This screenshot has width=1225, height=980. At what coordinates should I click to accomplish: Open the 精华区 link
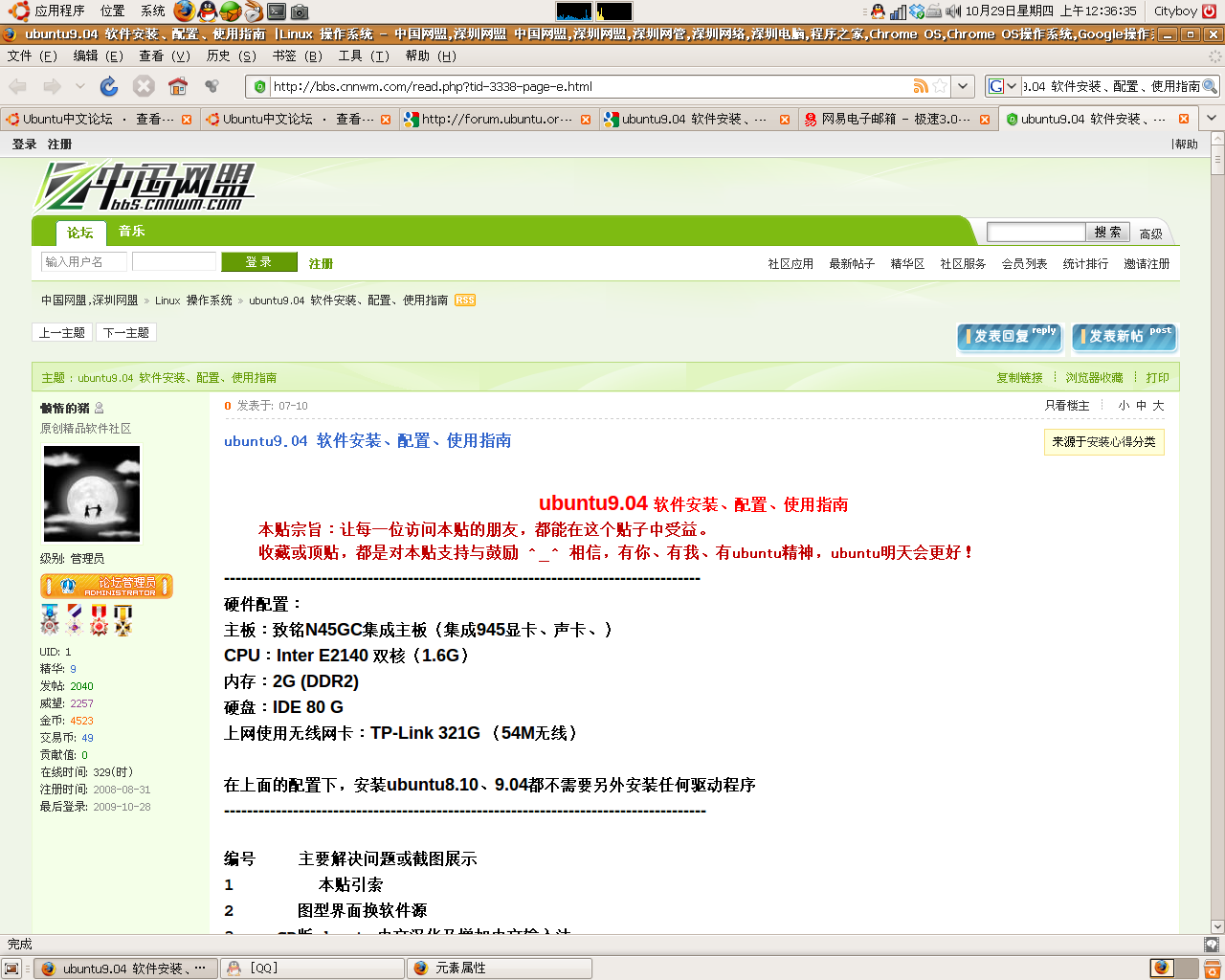[x=907, y=264]
